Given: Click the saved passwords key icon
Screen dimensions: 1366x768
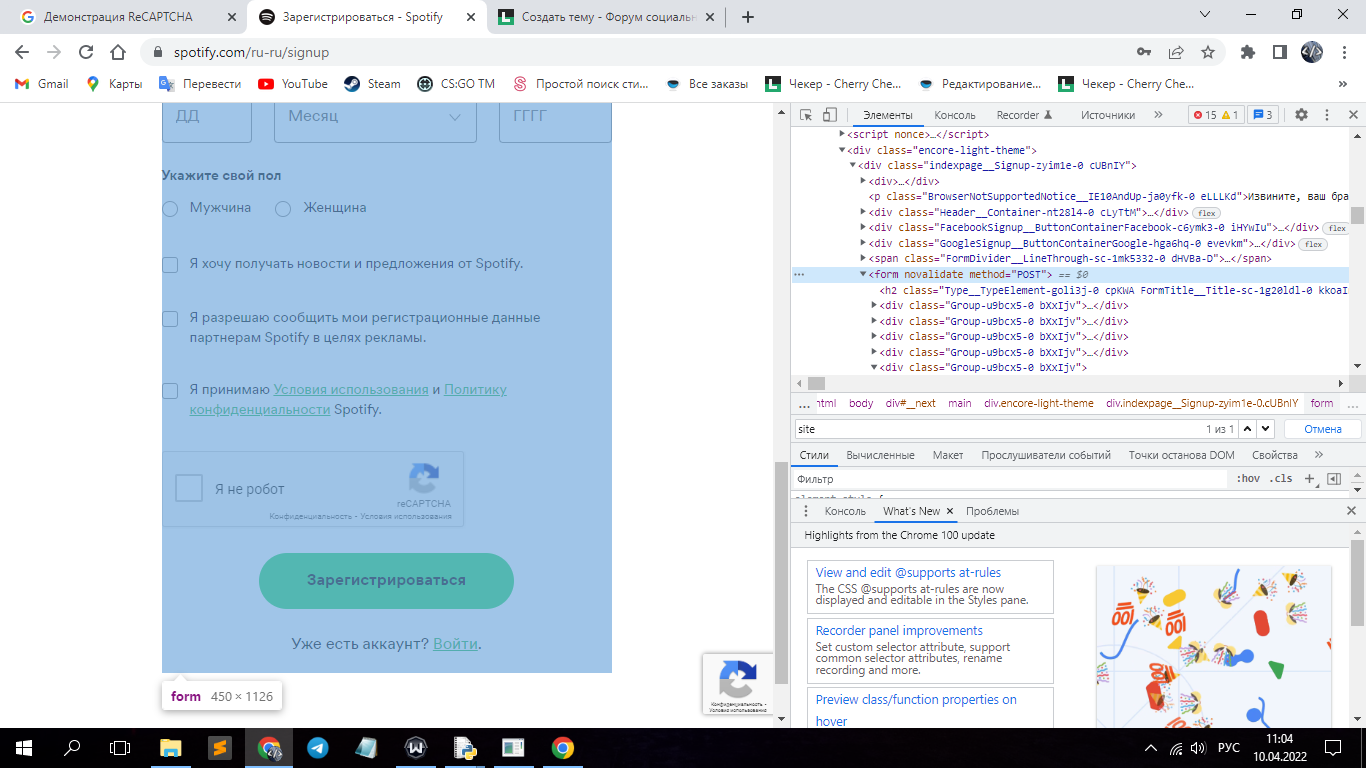Looking at the screenshot, I should pos(1144,52).
